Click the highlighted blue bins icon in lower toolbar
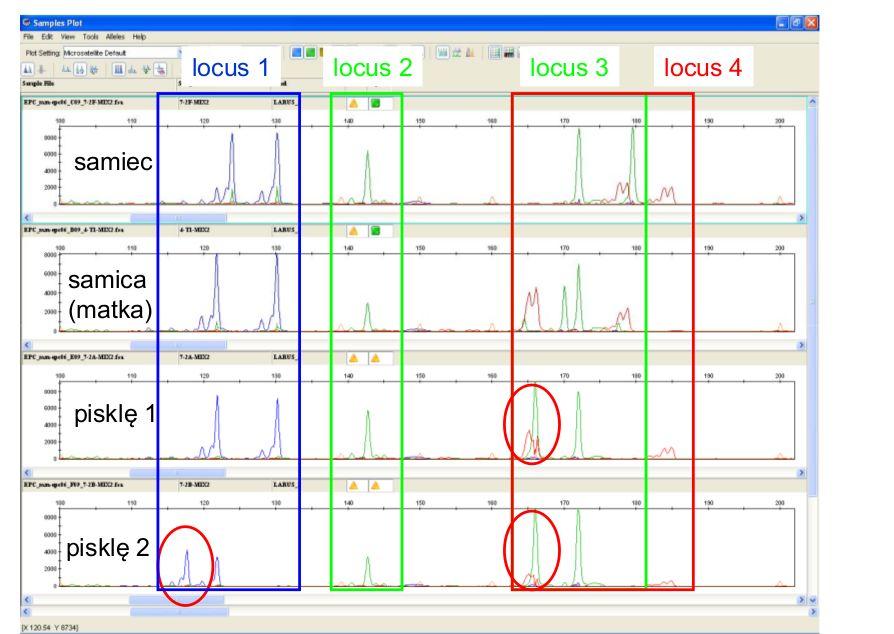 click(x=119, y=70)
